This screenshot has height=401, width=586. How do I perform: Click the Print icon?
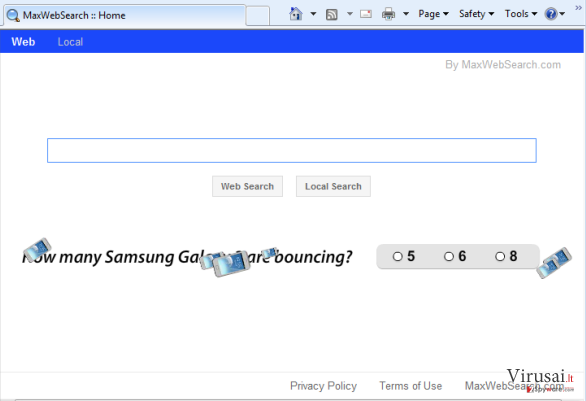[388, 14]
